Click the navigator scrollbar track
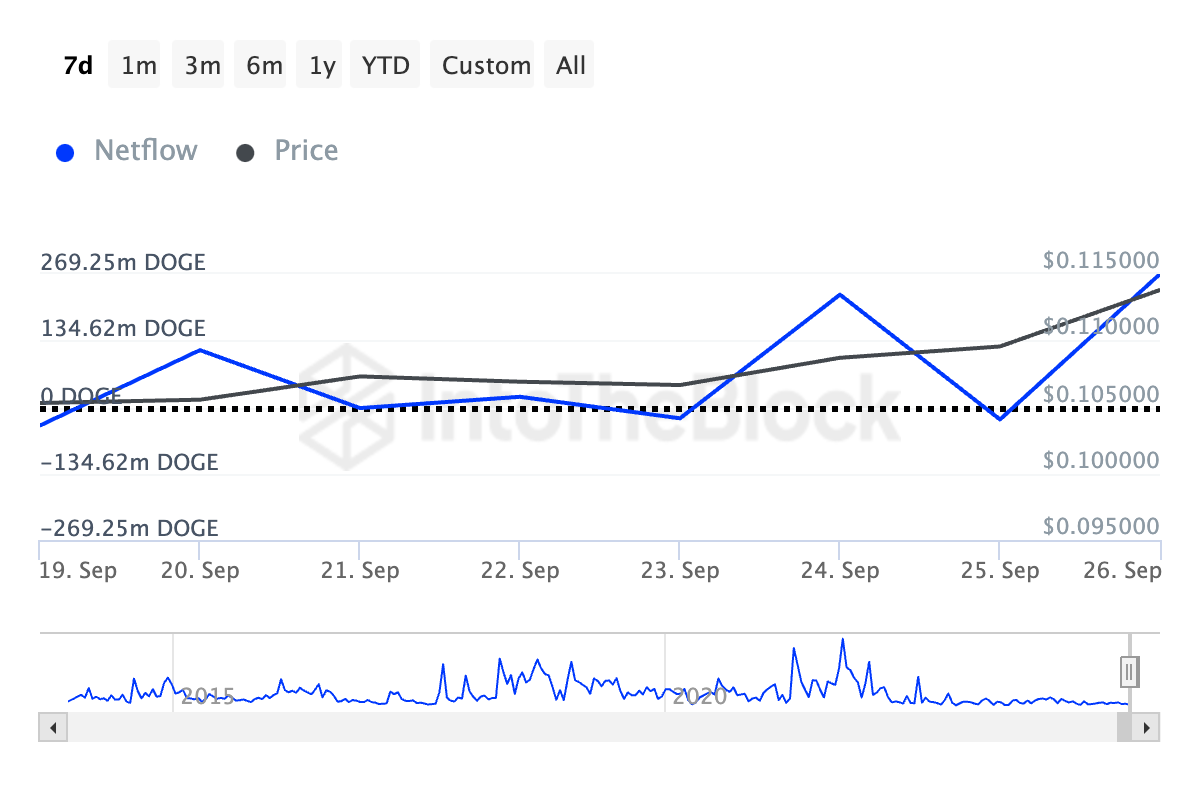Viewport: 1200px width, 800px height. (580, 727)
